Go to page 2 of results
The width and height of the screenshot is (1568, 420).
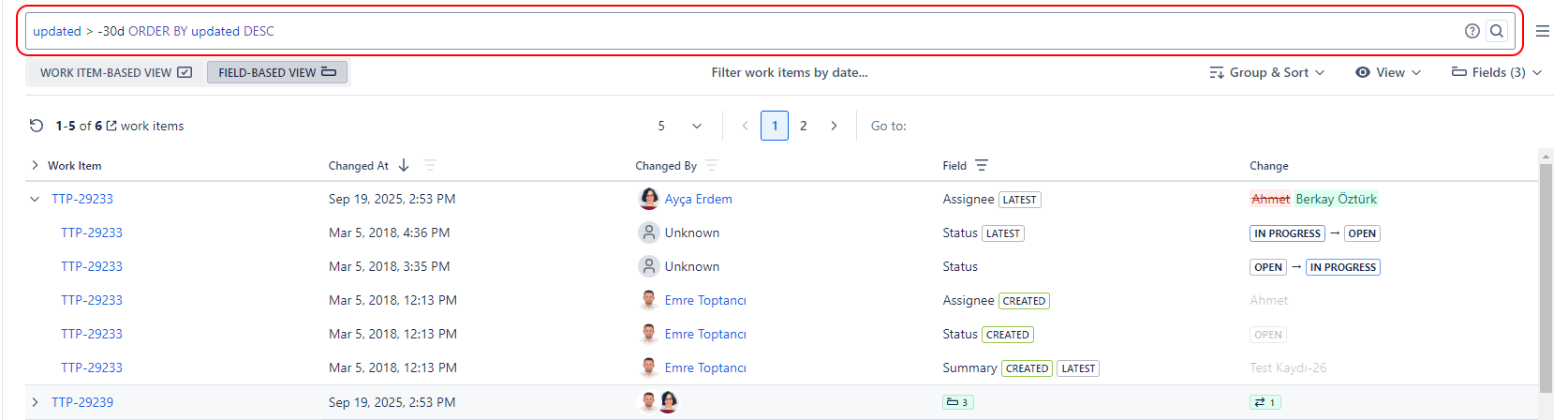click(x=803, y=126)
